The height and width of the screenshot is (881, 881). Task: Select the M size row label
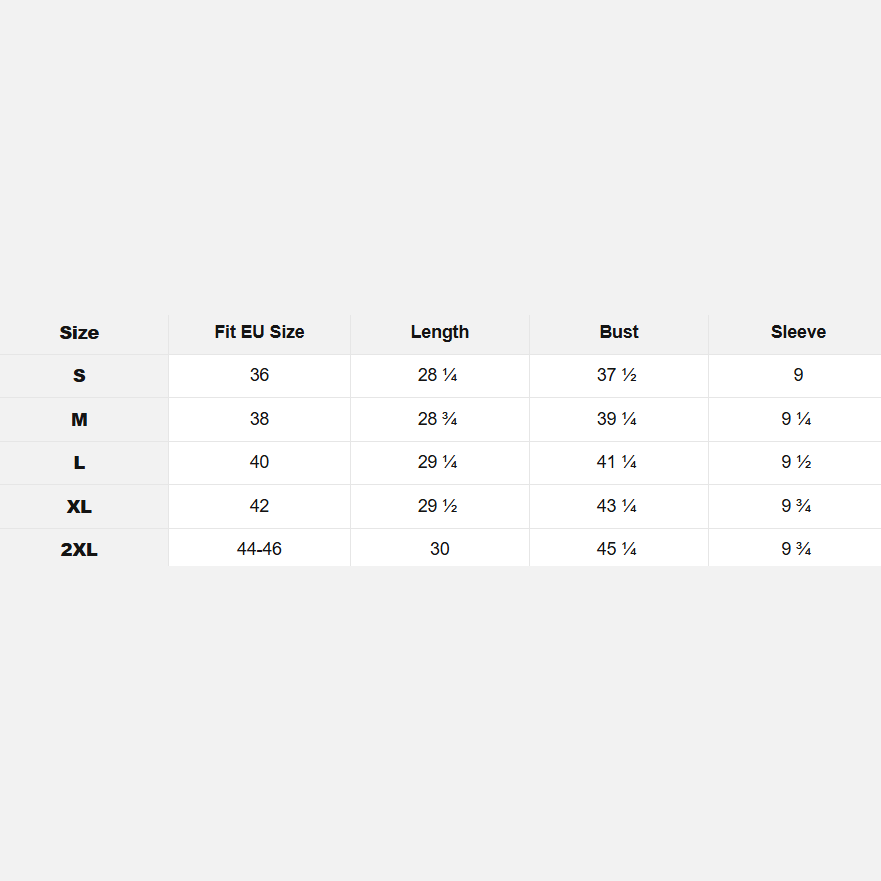[x=79, y=419]
